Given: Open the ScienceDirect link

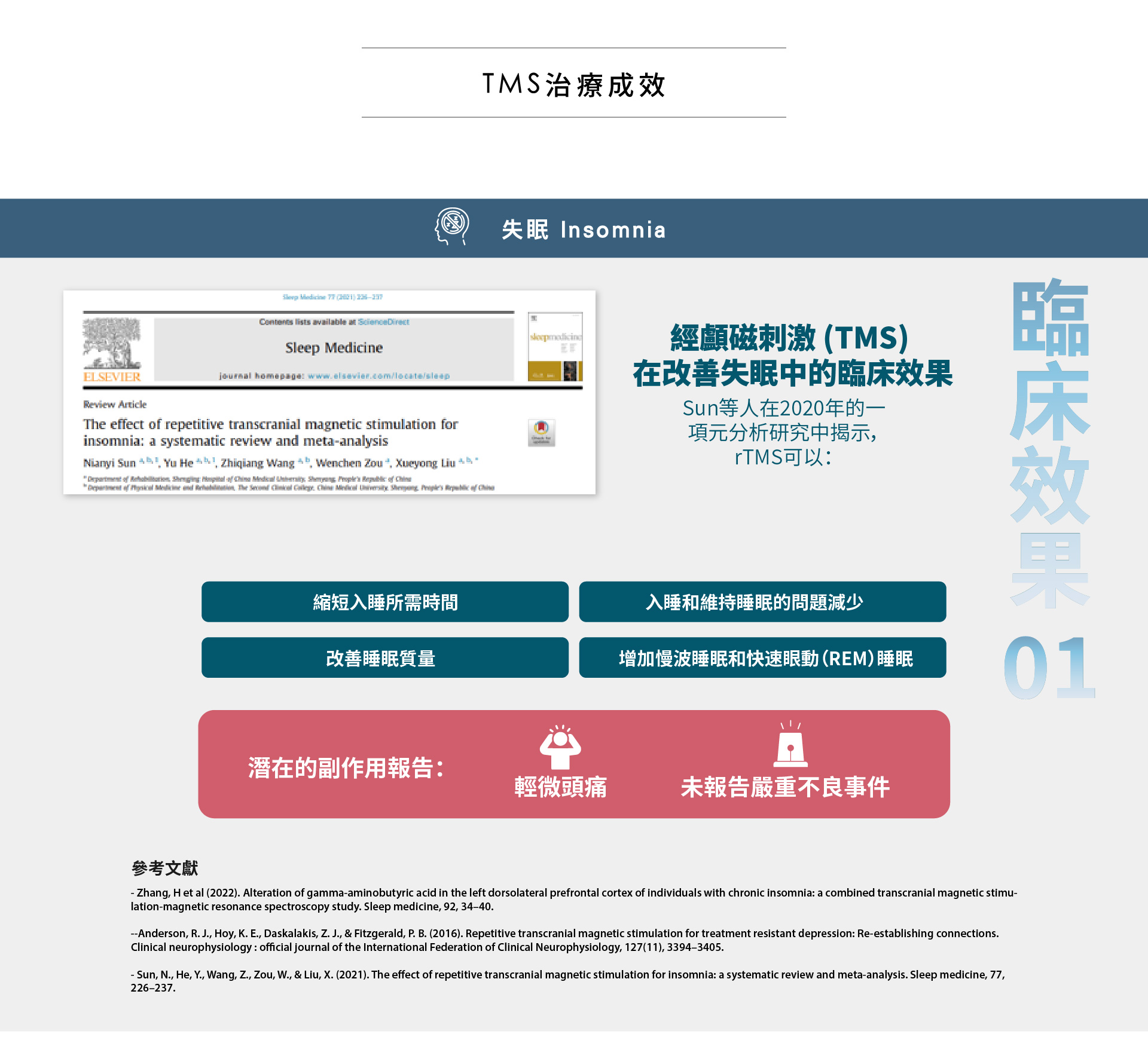Looking at the screenshot, I should pos(384,322).
